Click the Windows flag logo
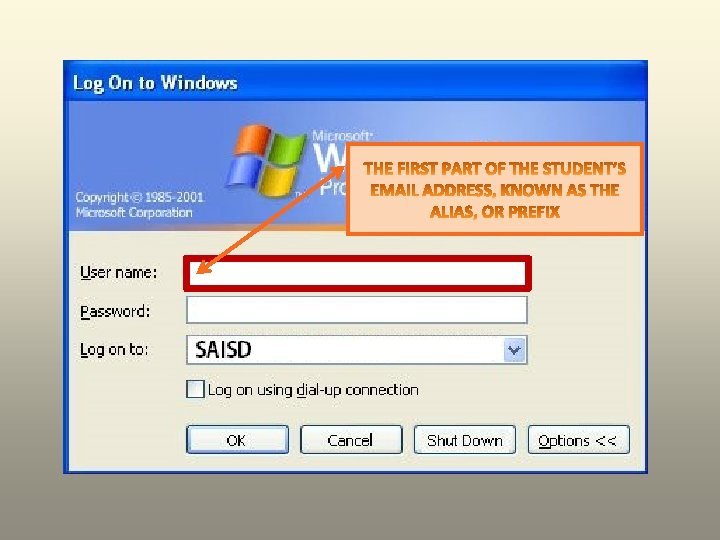The width and height of the screenshot is (720, 540). coord(265,160)
